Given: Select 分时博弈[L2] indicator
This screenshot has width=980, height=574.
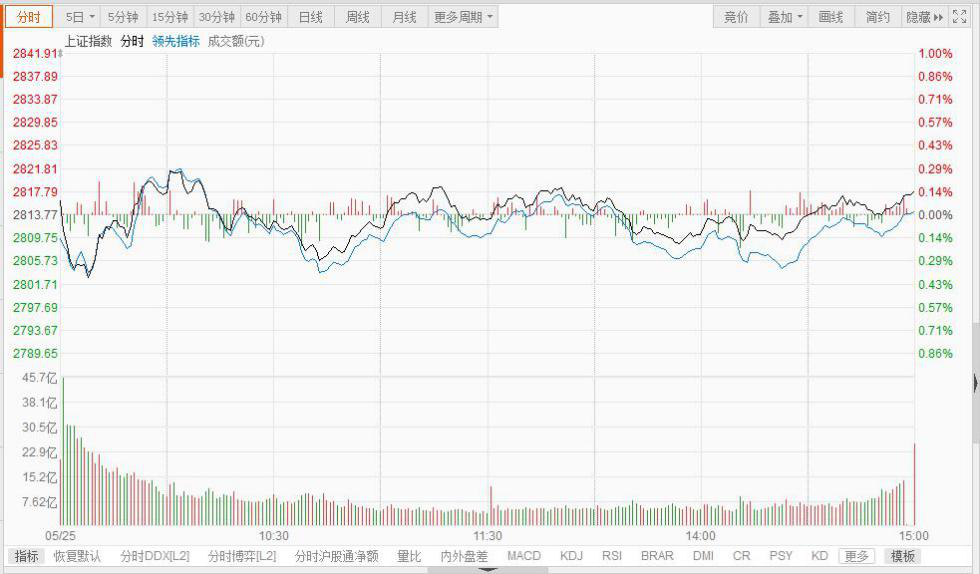Looking at the screenshot, I should tap(241, 556).
